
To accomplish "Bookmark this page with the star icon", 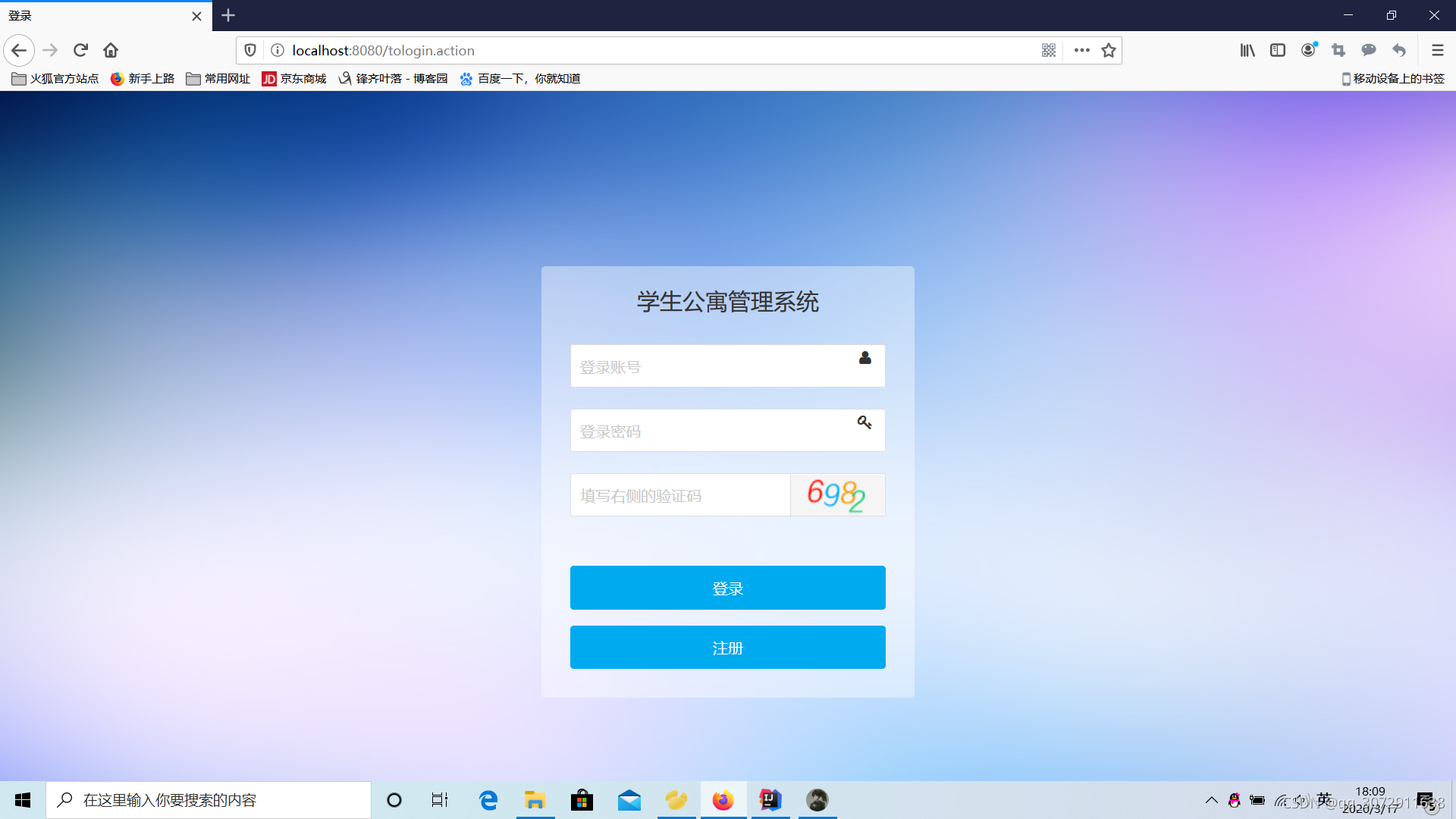I will pyautogui.click(x=1109, y=50).
